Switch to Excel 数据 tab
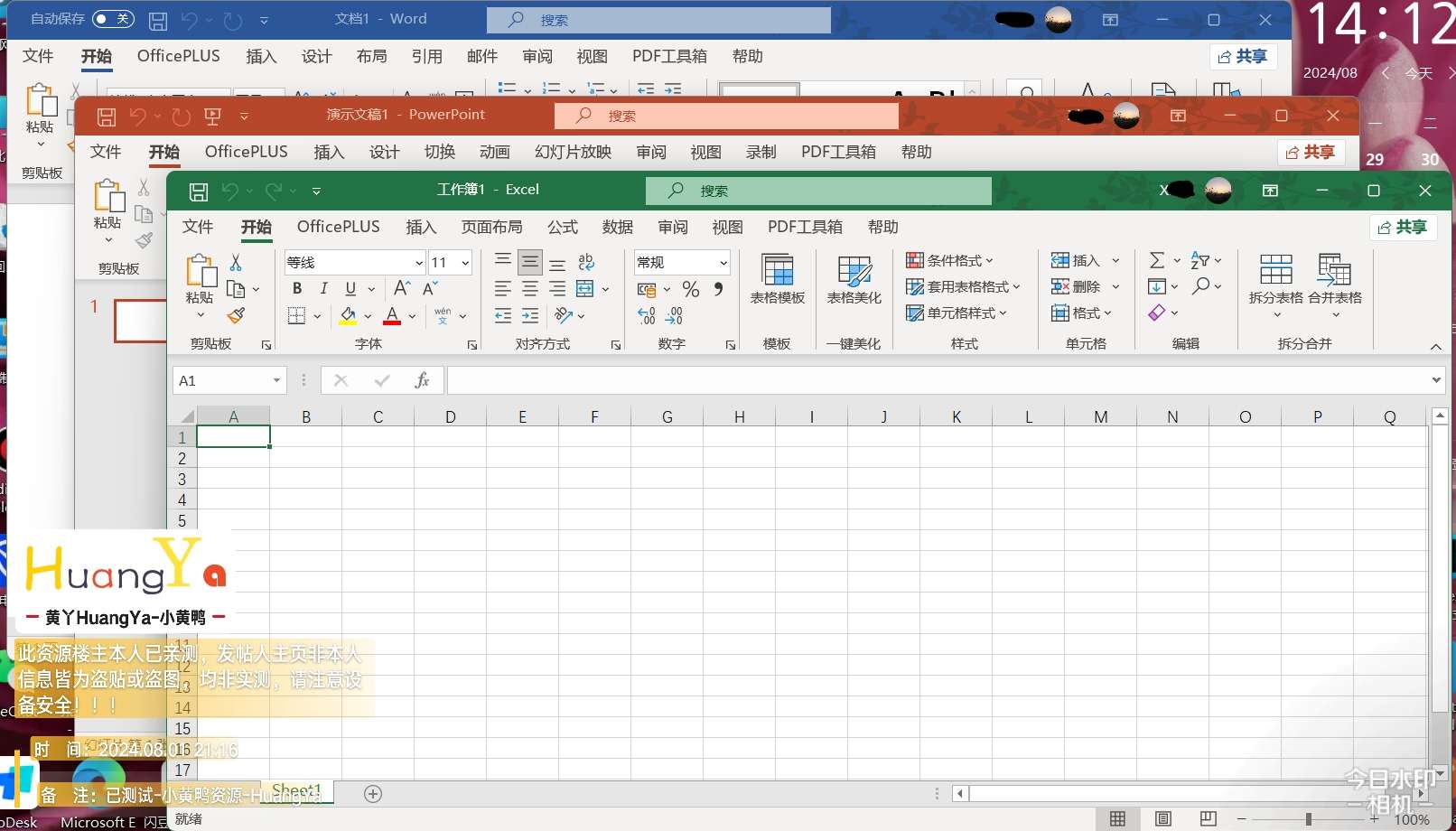Viewport: 1456px width, 831px height. [x=618, y=227]
